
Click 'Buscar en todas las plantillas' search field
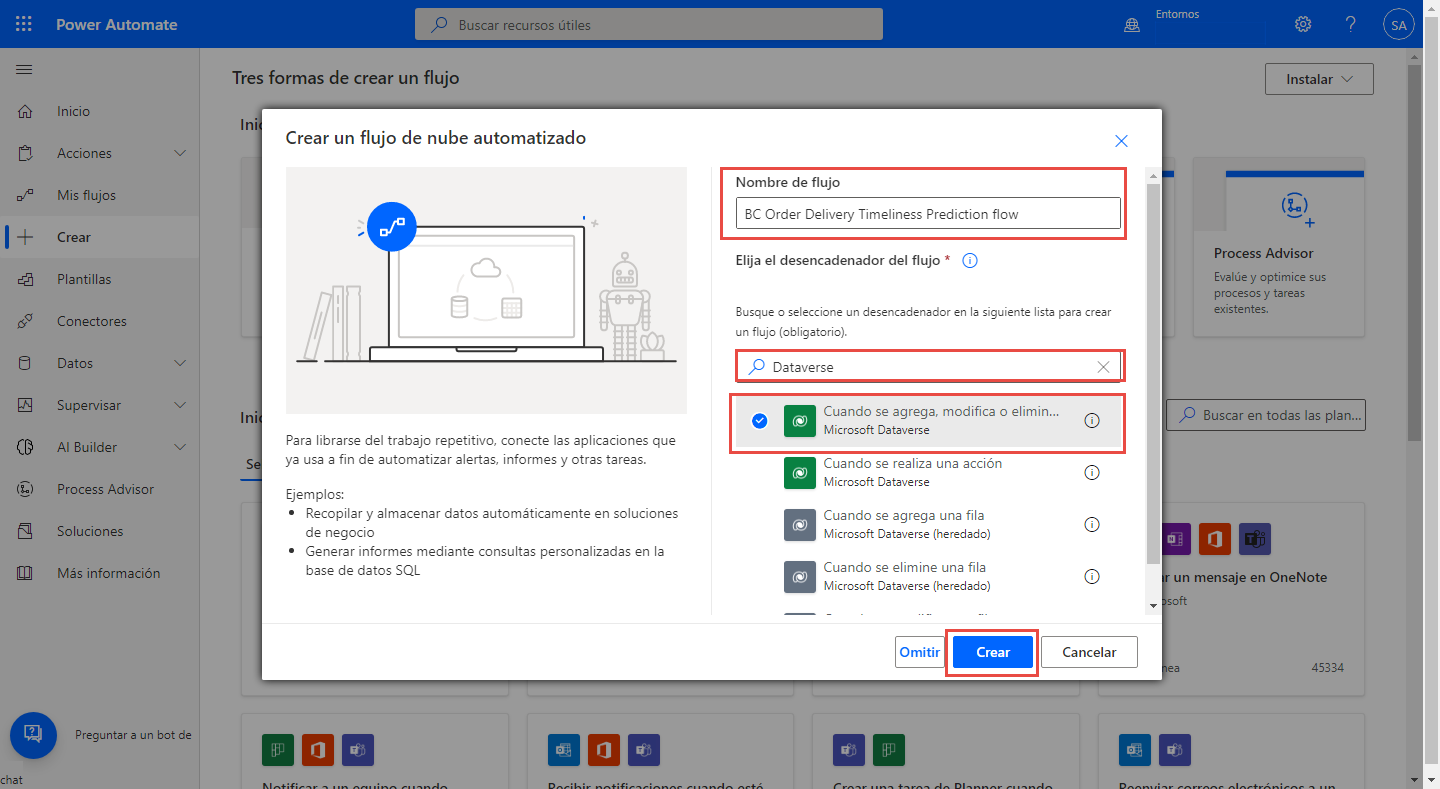click(x=1267, y=415)
